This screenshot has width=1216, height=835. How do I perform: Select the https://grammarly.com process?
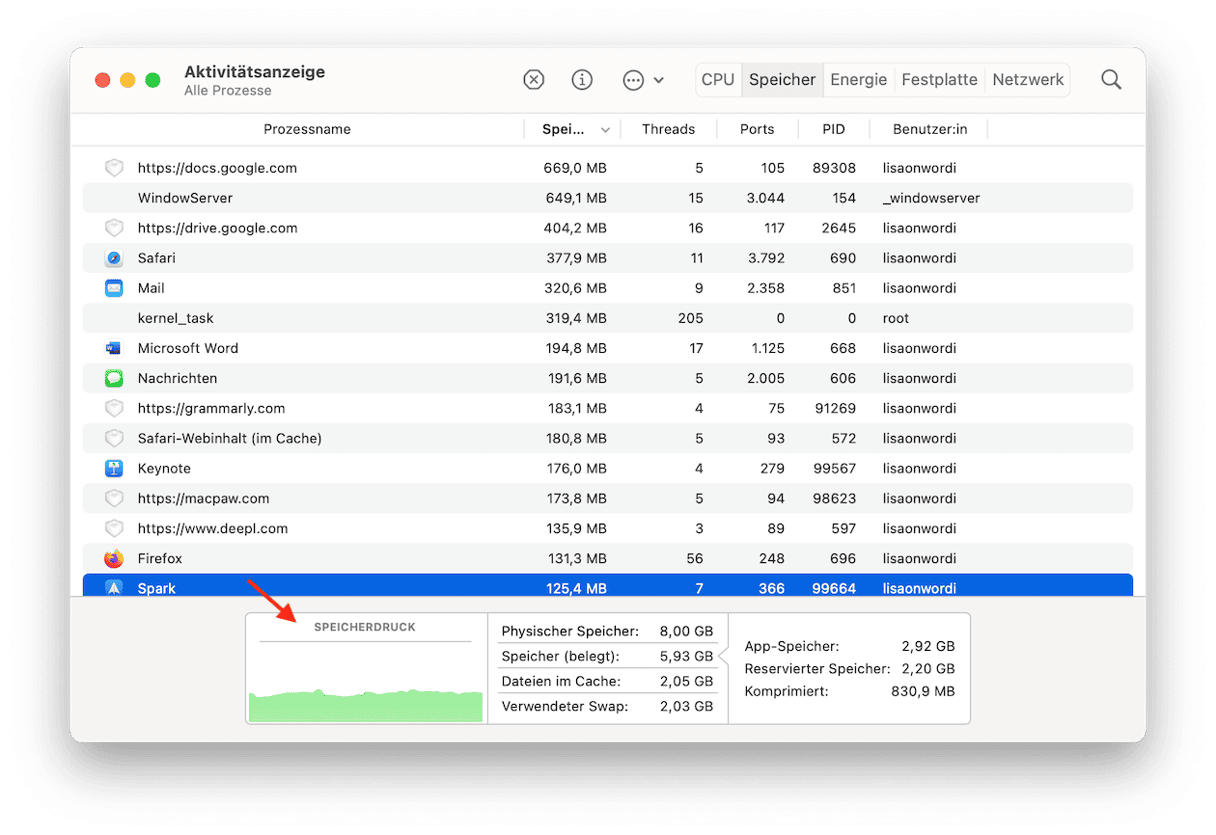pos(211,408)
